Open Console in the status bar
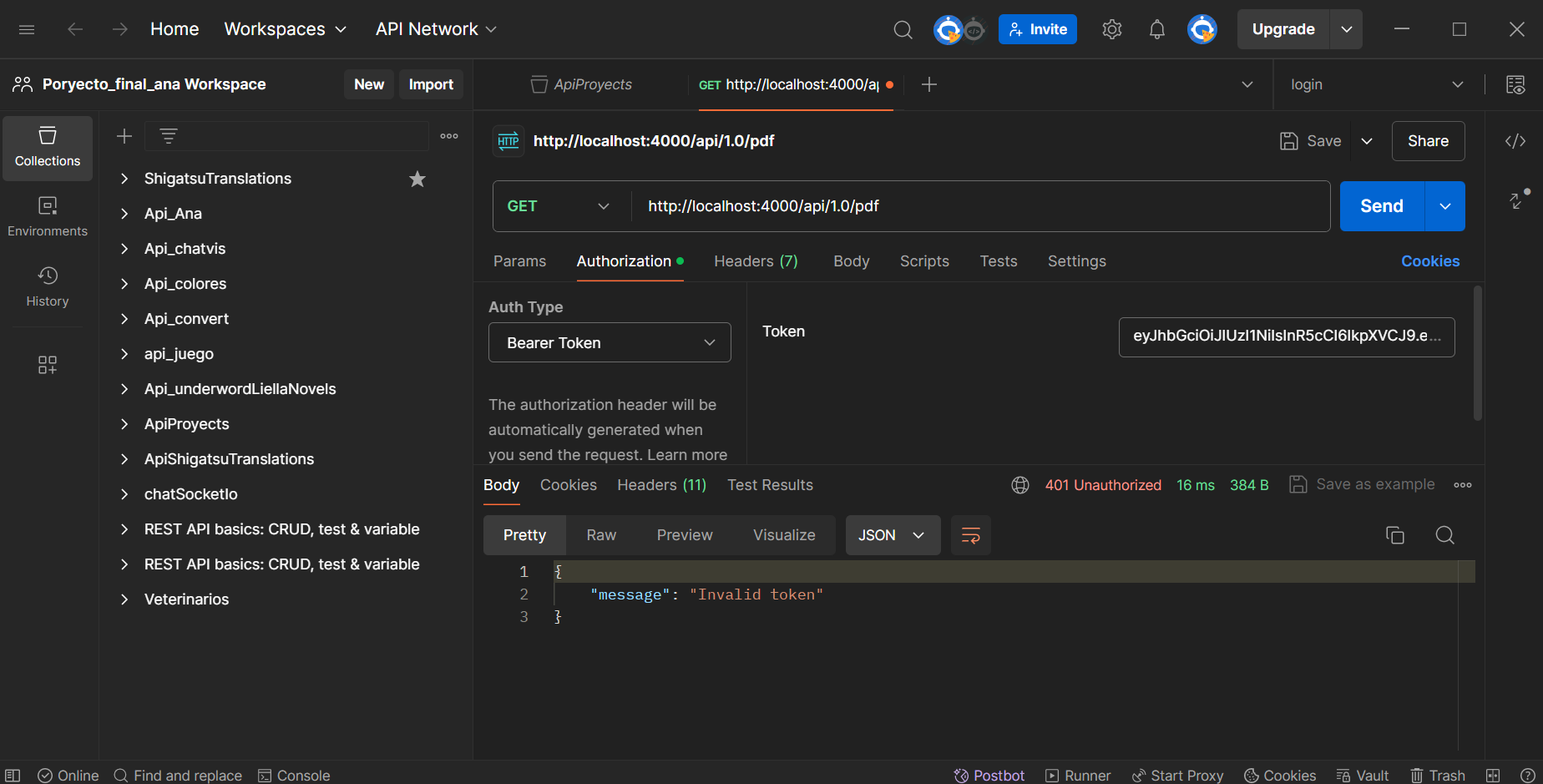 294,776
